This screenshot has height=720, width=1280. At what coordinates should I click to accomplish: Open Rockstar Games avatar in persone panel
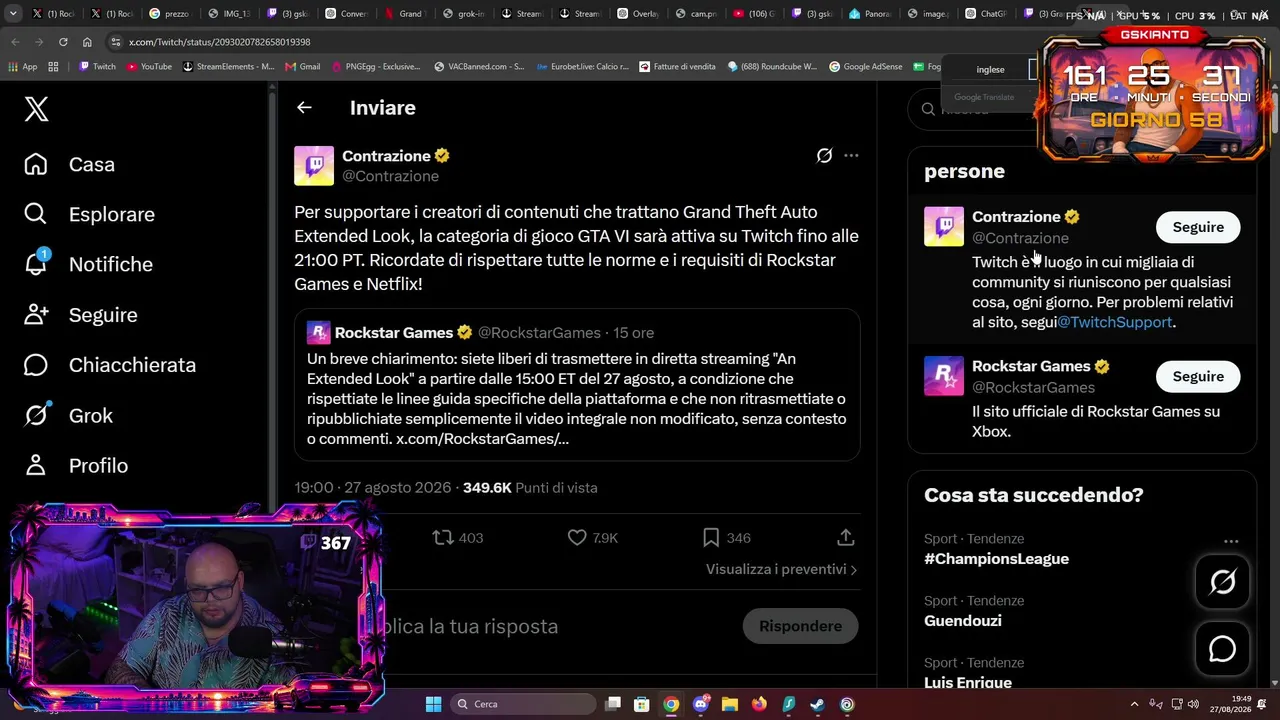pos(944,376)
